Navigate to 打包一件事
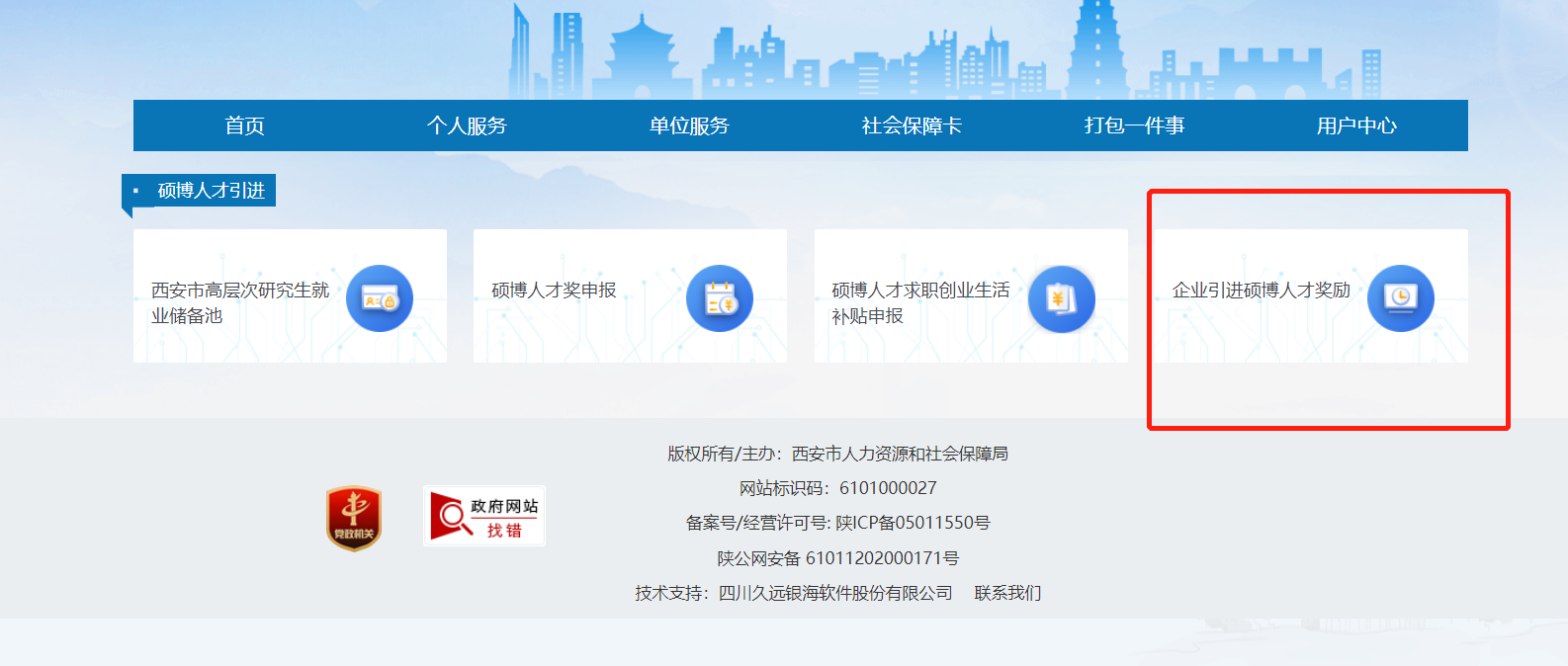Screen dimensions: 1568x666 [x=1134, y=125]
